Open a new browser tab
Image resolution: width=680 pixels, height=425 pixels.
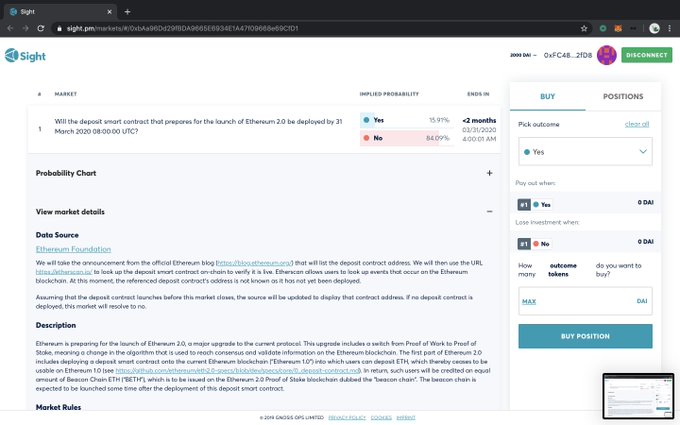click(x=127, y=12)
